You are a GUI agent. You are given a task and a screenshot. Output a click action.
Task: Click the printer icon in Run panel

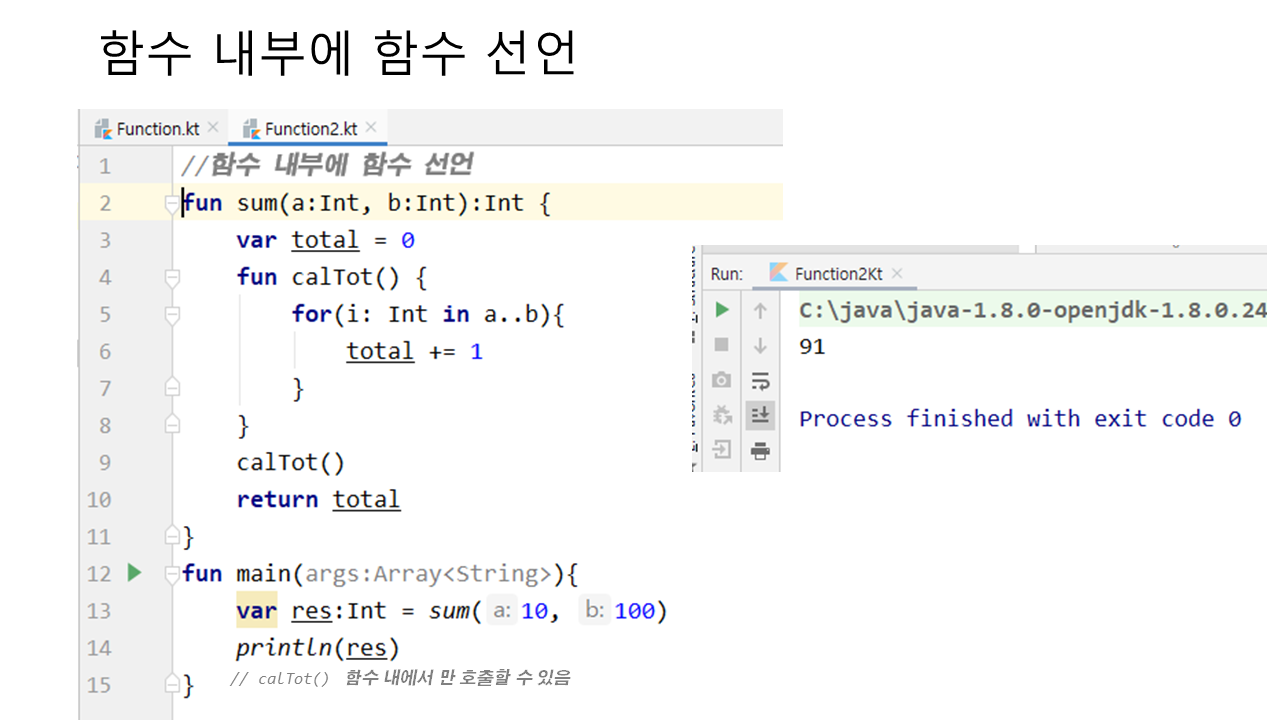coord(760,450)
